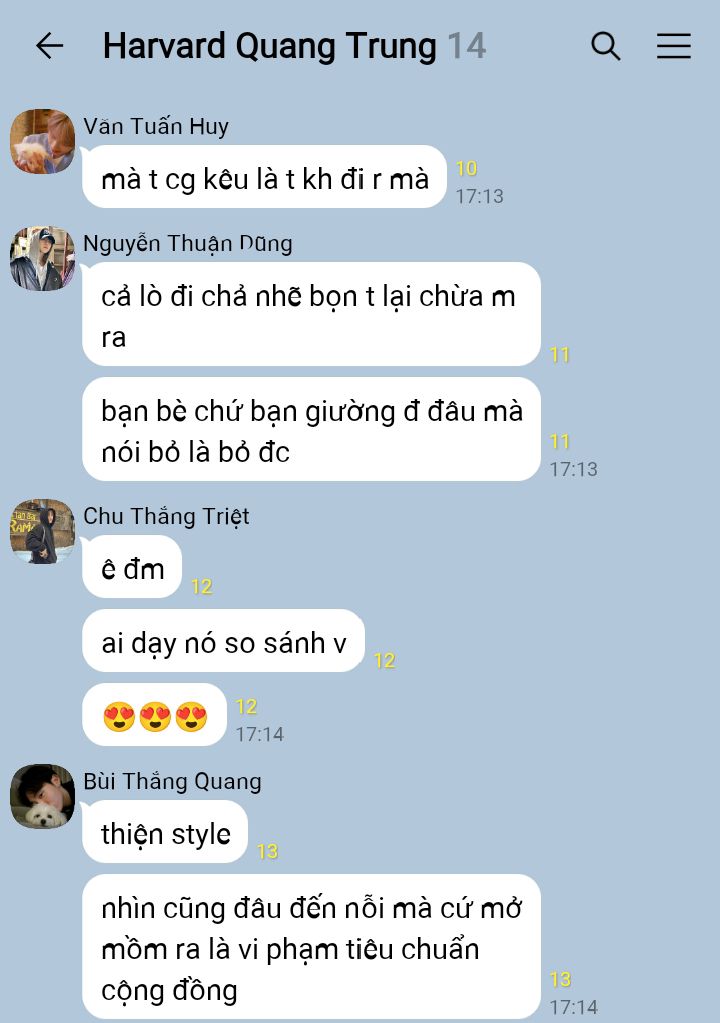
Task: Tap sender name Bùi Thắng Quang
Action: 172,781
